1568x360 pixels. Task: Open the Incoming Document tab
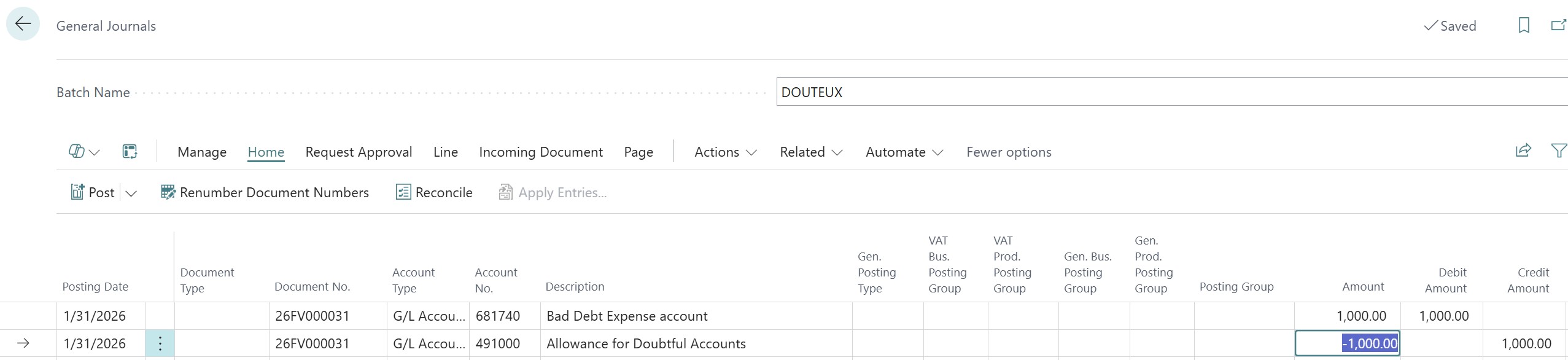(x=540, y=152)
